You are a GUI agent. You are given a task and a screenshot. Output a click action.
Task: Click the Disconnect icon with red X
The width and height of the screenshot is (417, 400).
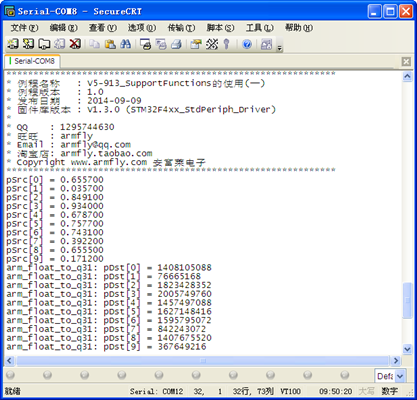click(75, 44)
